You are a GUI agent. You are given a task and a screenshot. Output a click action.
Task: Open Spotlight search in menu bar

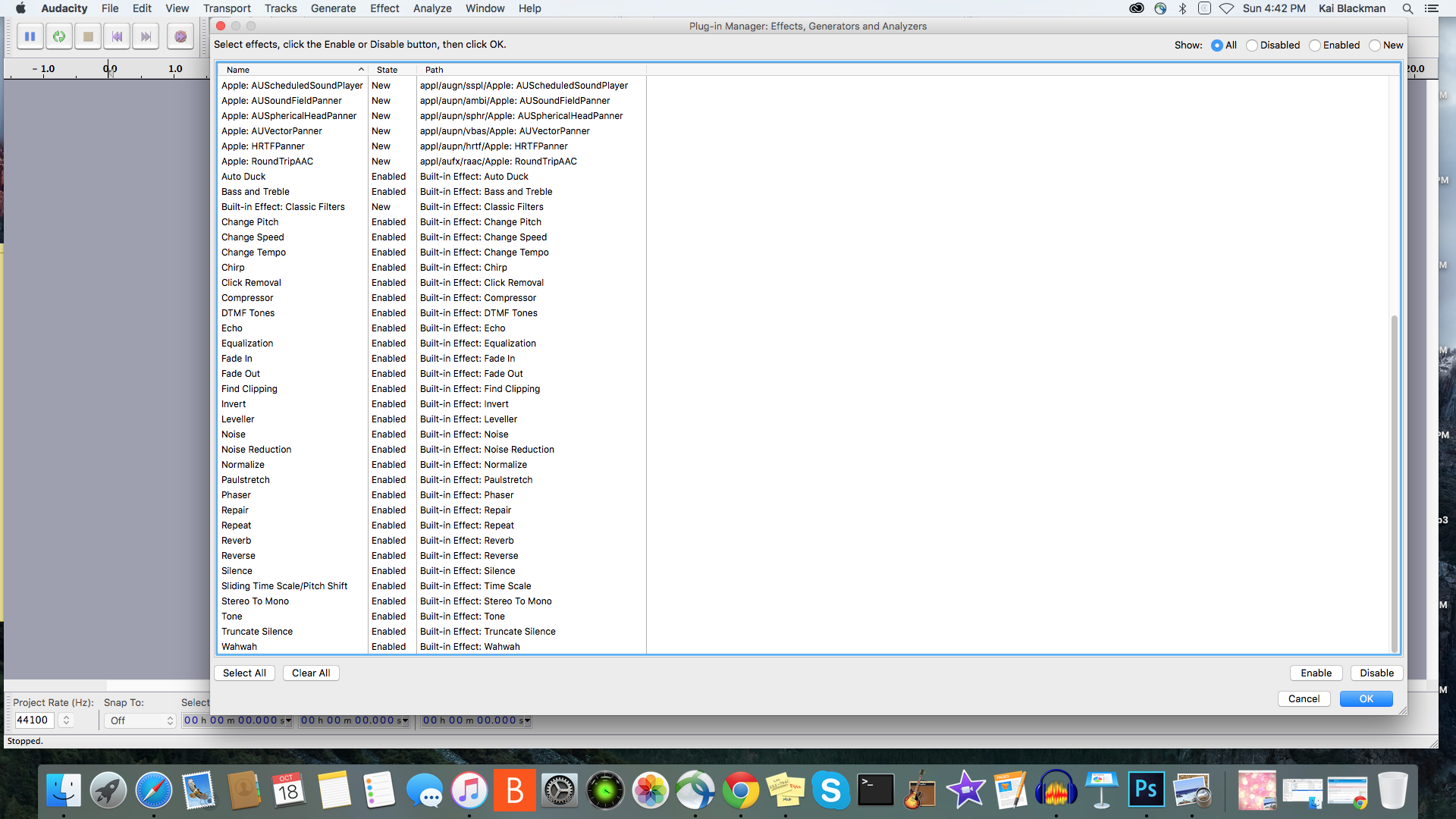tap(1407, 8)
